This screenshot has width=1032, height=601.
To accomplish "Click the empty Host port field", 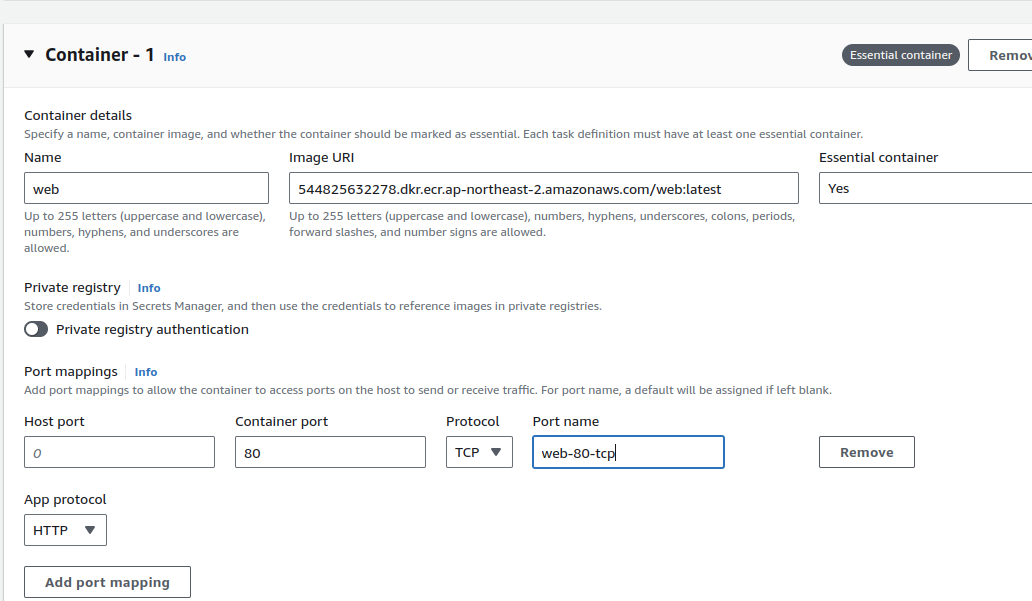I will [119, 452].
